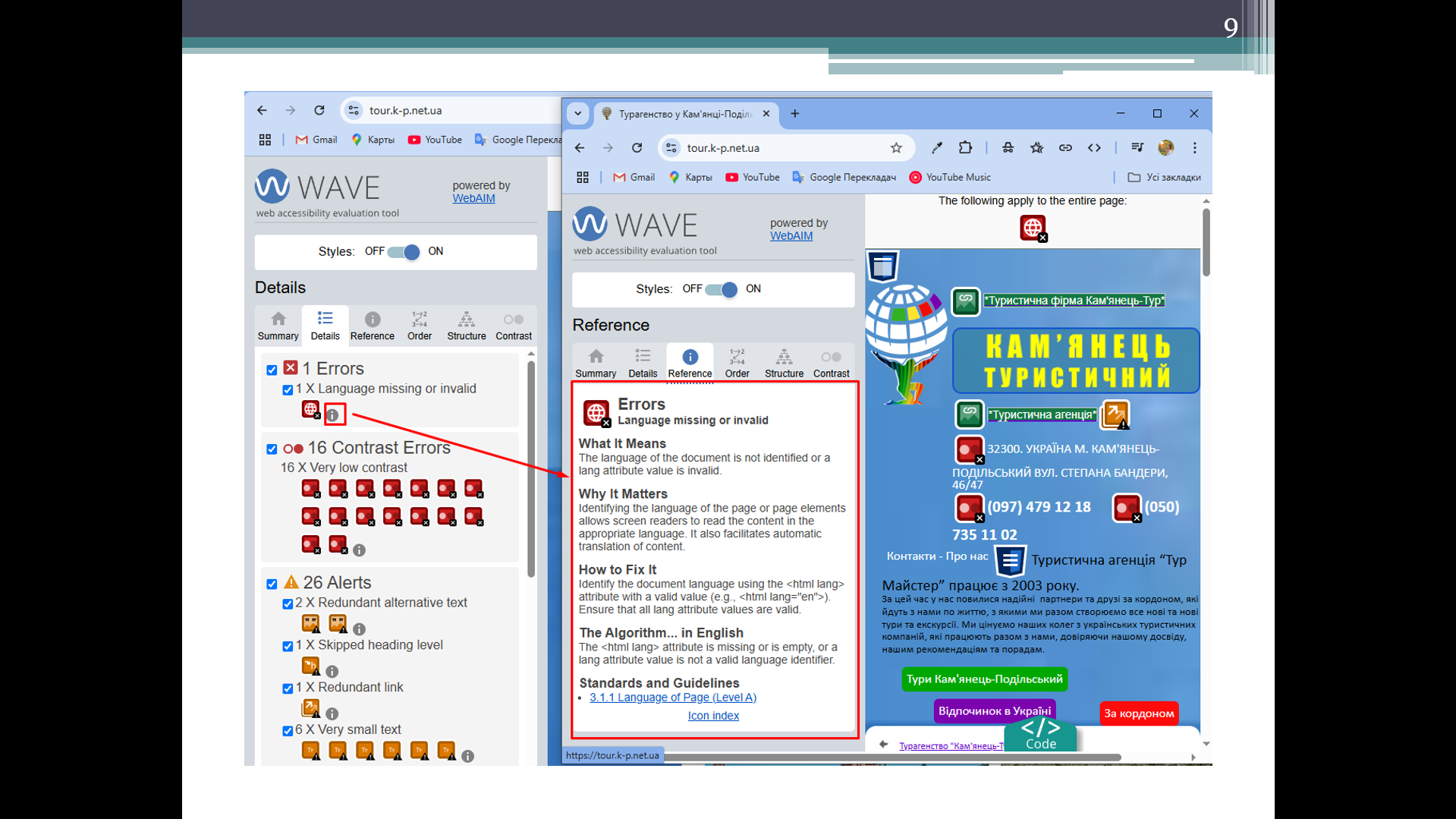Click the link chain extension icon
This screenshot has height=819, width=1456.
pyautogui.click(x=1065, y=148)
